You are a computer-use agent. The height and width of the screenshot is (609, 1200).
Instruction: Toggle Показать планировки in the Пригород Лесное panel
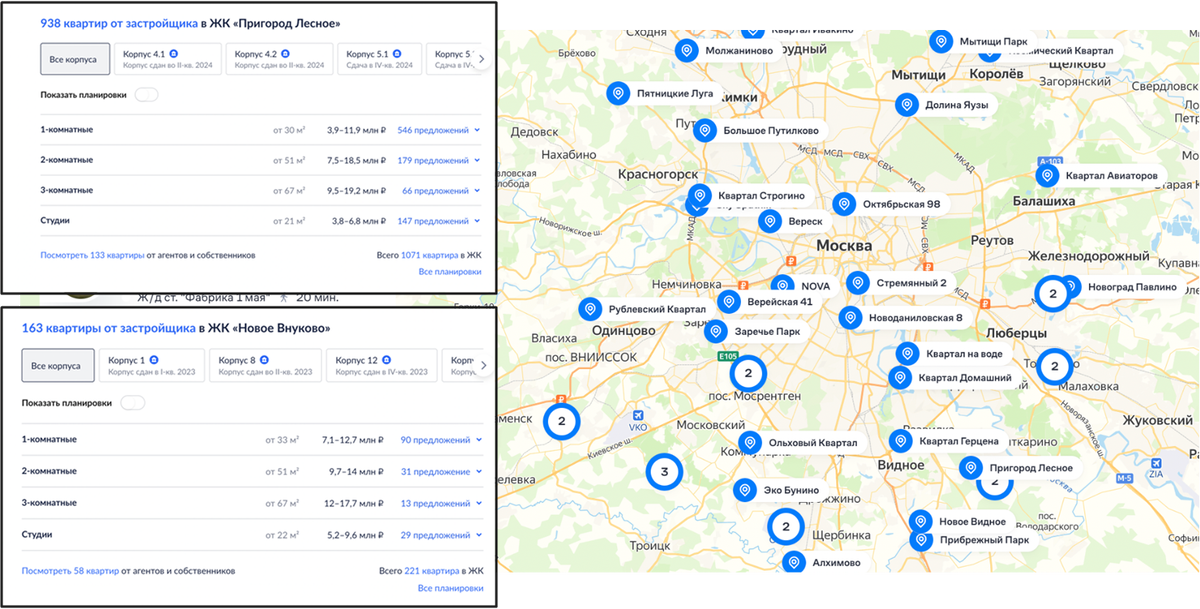point(146,95)
